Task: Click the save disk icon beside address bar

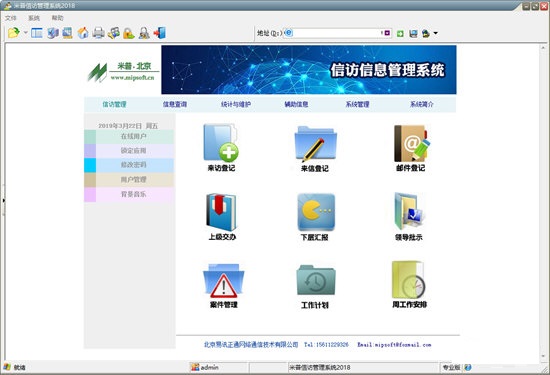Action: pyautogui.click(x=414, y=33)
